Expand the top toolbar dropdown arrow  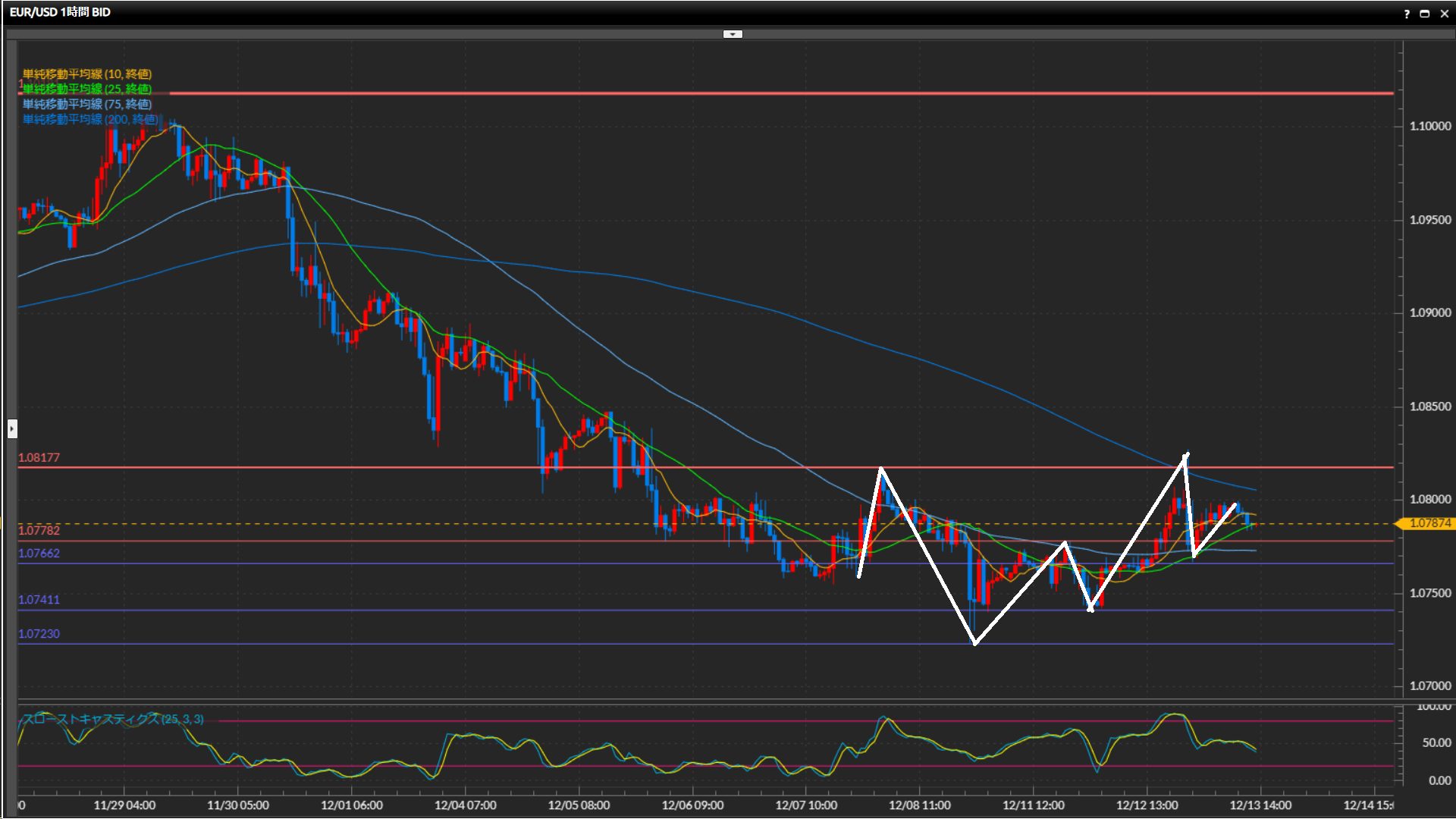click(732, 34)
